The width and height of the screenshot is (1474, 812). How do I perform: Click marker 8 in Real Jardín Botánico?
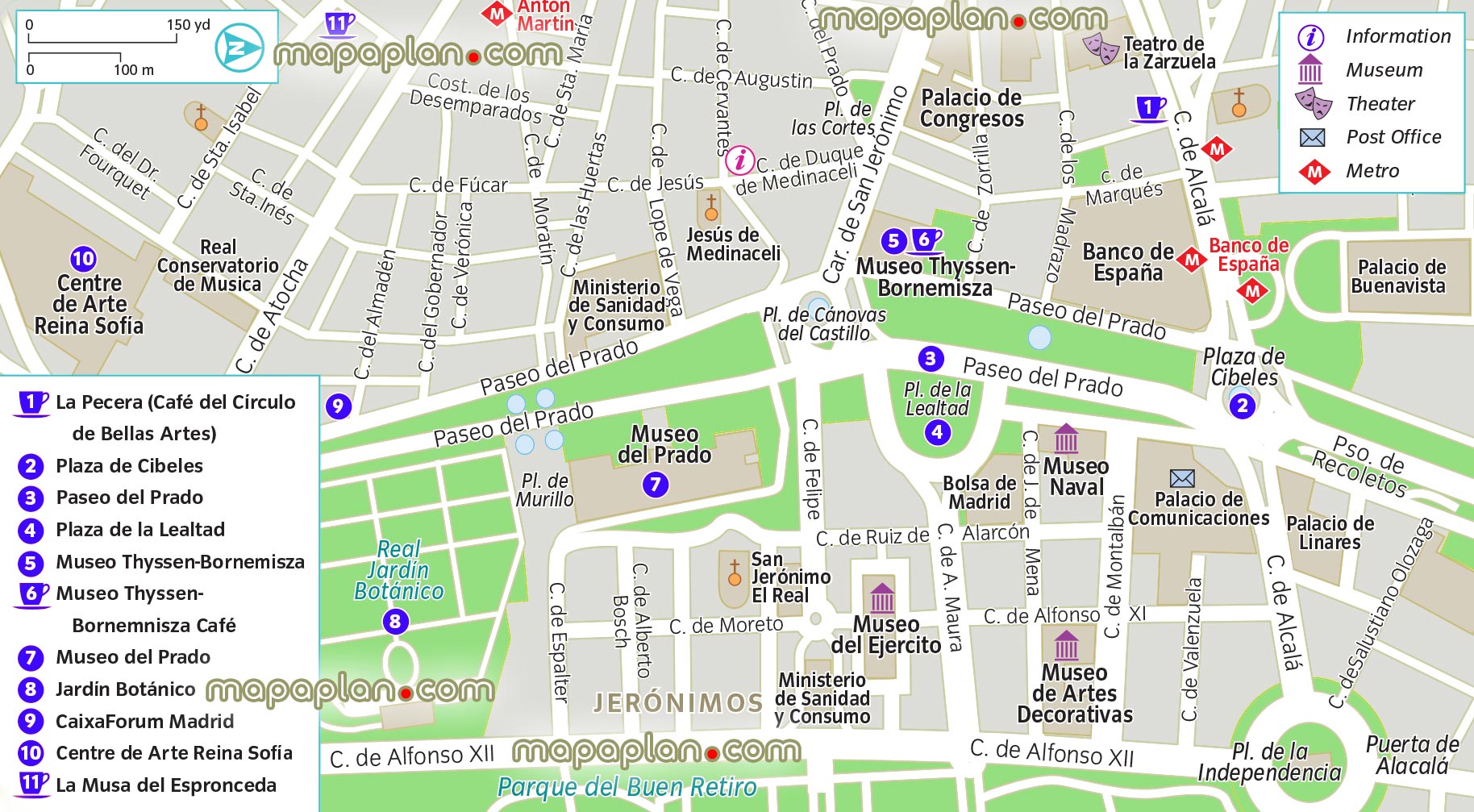coord(394,621)
